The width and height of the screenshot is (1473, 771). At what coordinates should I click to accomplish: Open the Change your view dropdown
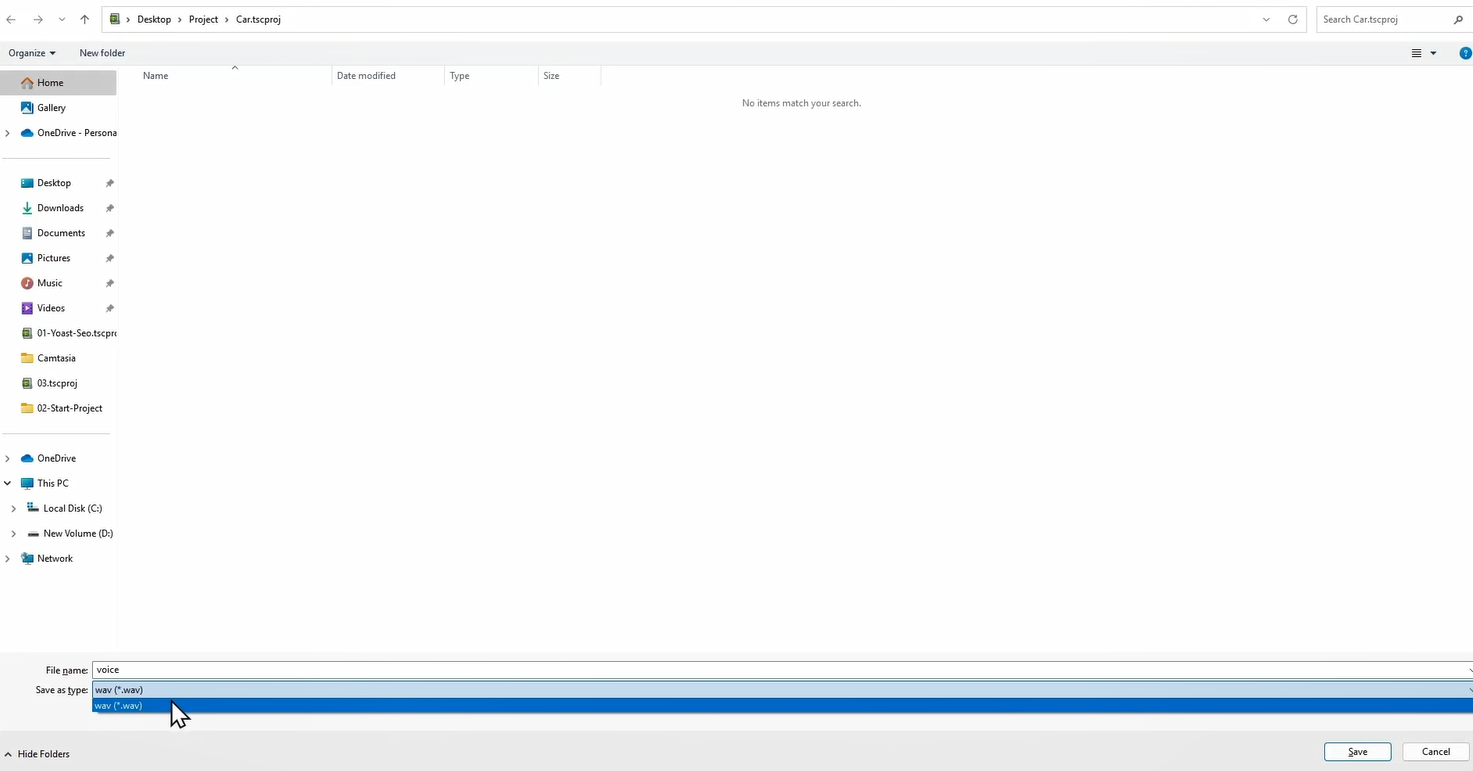coord(1433,53)
